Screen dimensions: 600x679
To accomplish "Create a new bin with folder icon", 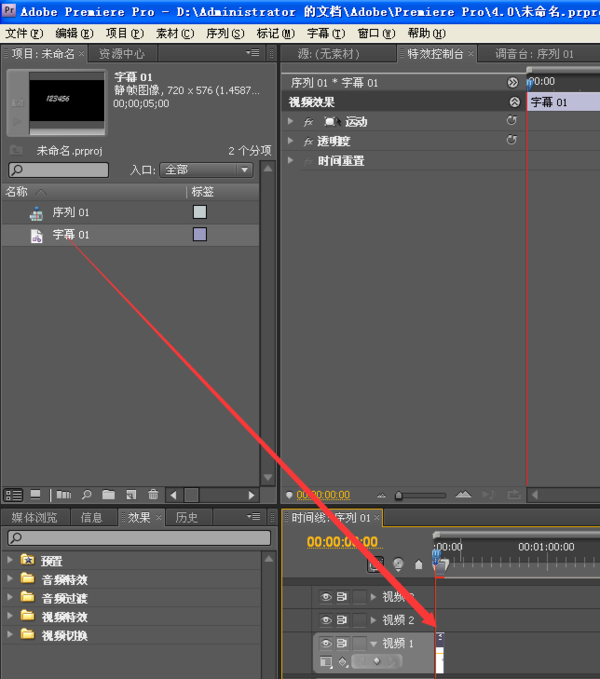I will 108,494.
